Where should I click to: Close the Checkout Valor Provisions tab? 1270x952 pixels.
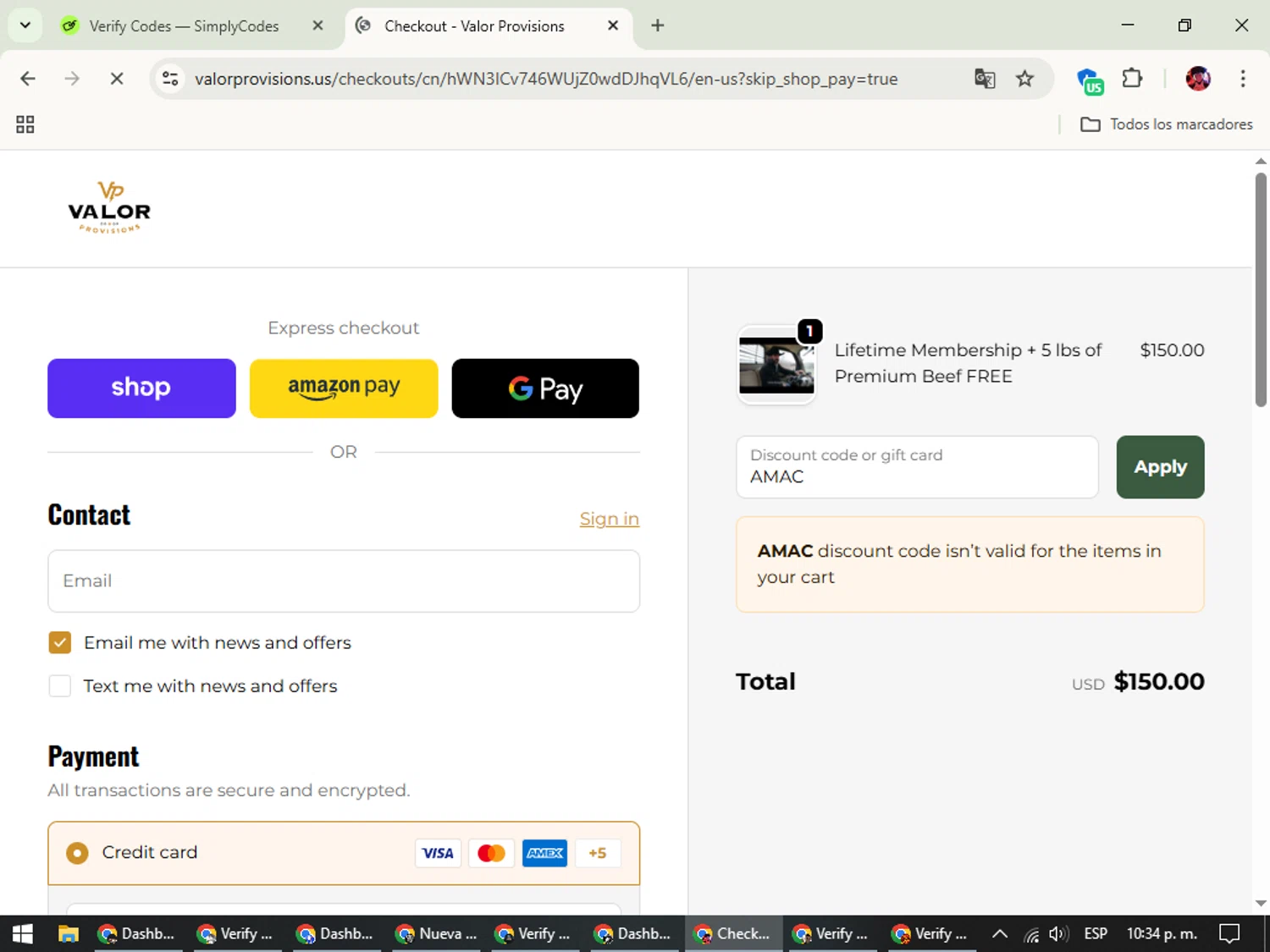613,25
